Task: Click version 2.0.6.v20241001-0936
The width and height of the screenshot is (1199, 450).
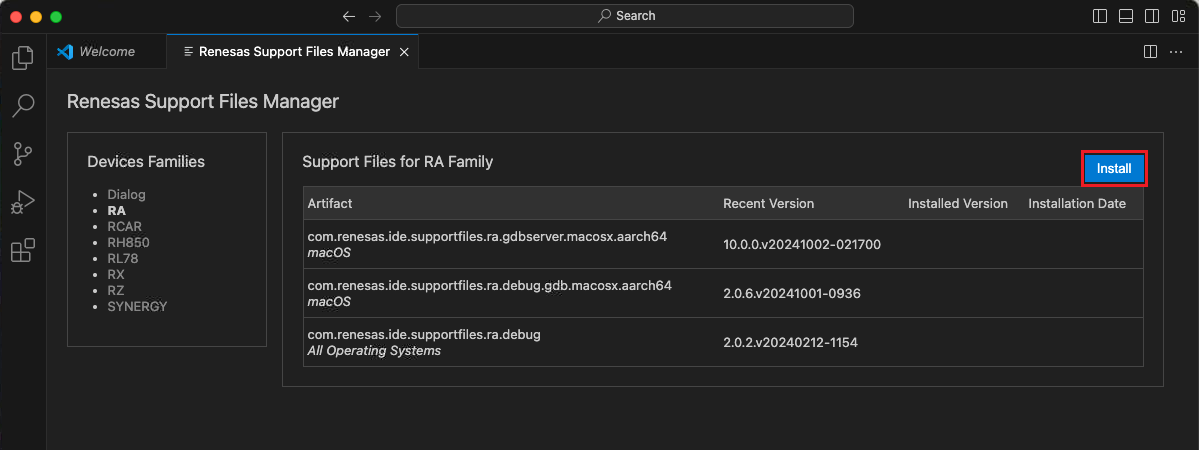Action: click(792, 294)
